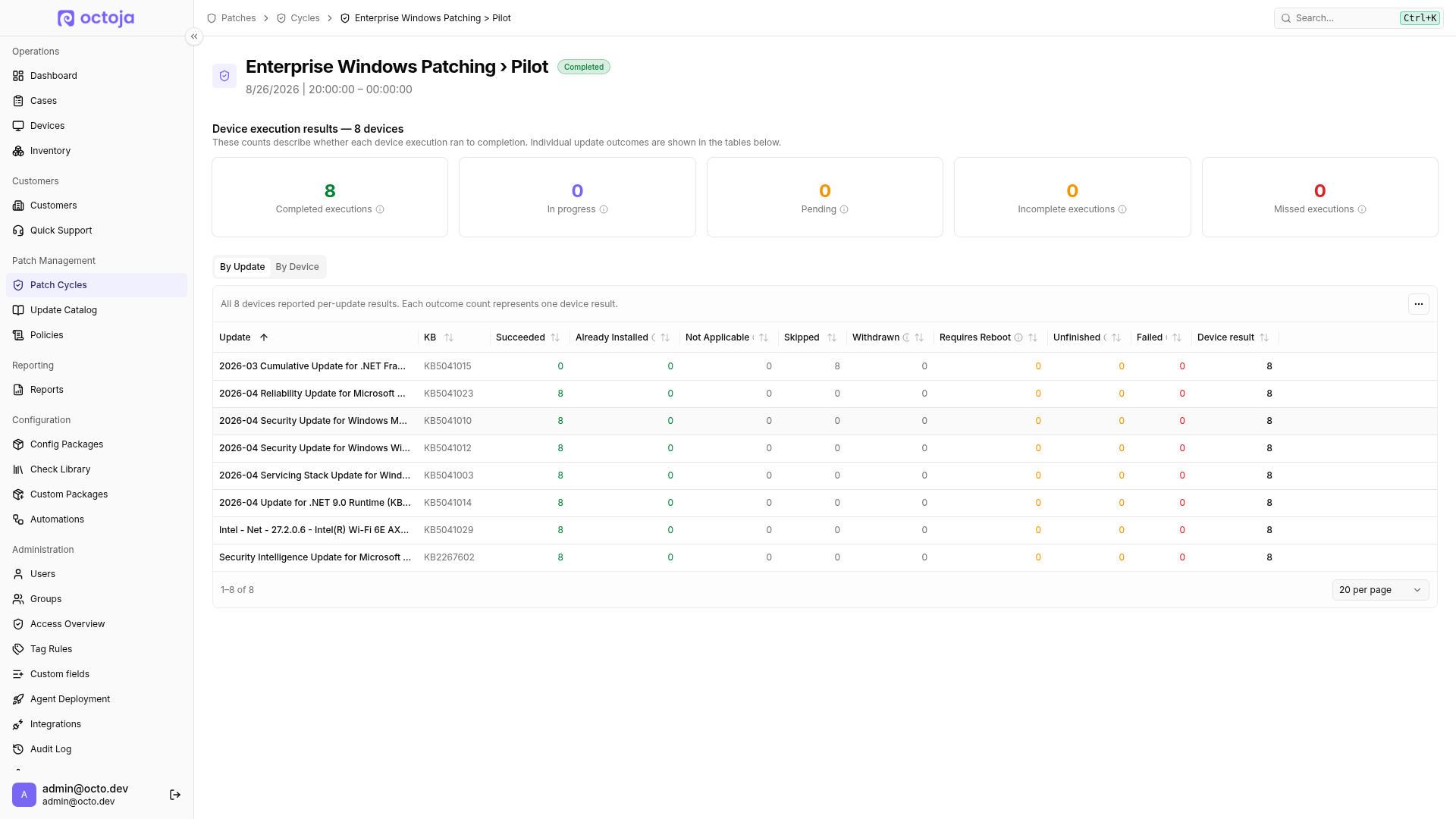Open Patch Cycles in the sidebar
The width and height of the screenshot is (1456, 819).
(x=96, y=285)
